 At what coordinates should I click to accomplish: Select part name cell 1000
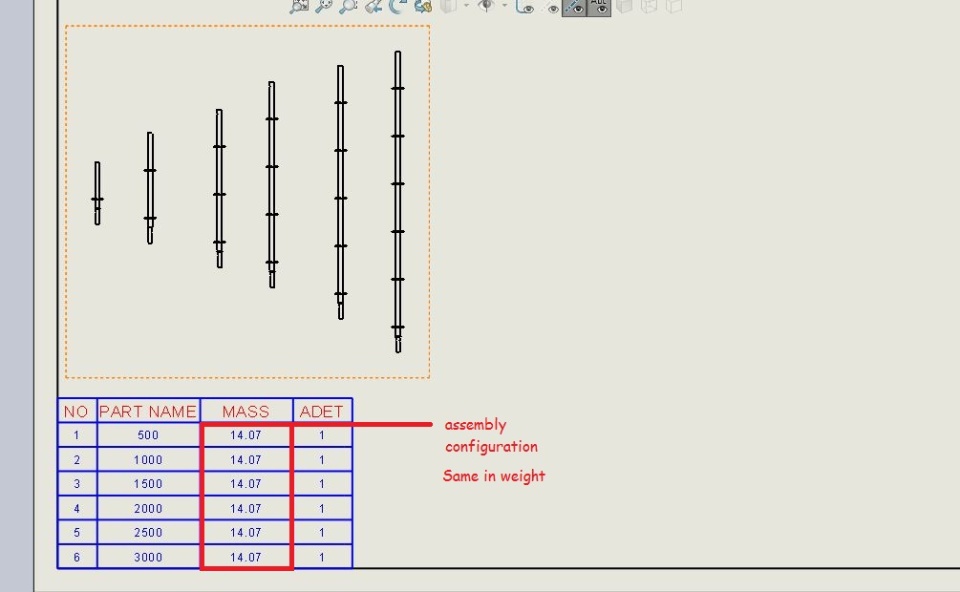coord(148,460)
